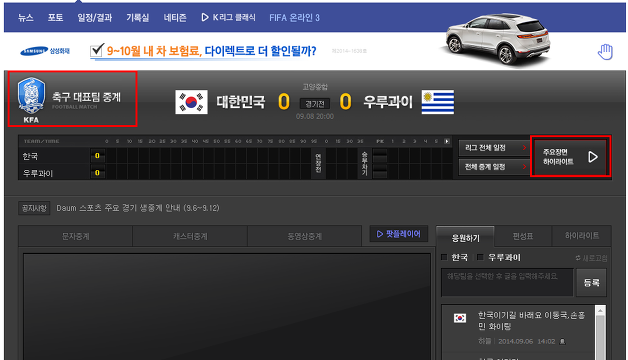Image resolution: width=628 pixels, height=360 pixels.
Task: Open K리그 클래식 link
Action: (228, 18)
